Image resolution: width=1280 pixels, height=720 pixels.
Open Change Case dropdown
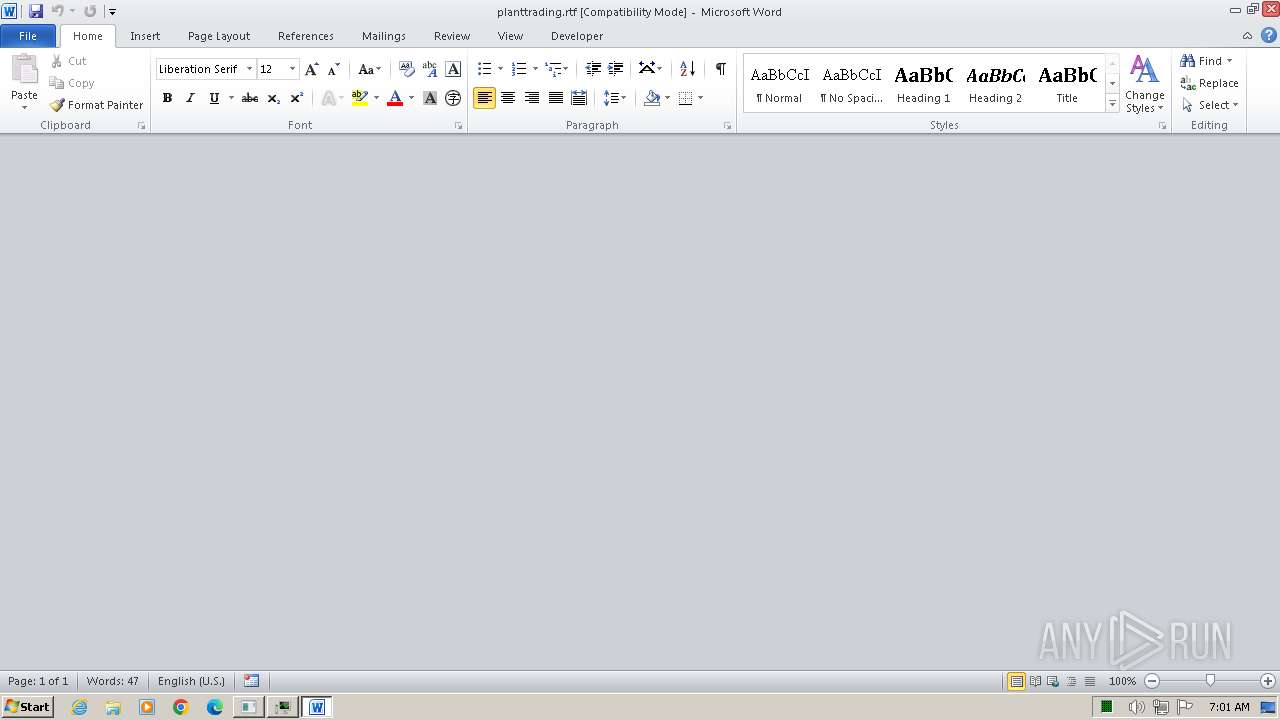369,69
